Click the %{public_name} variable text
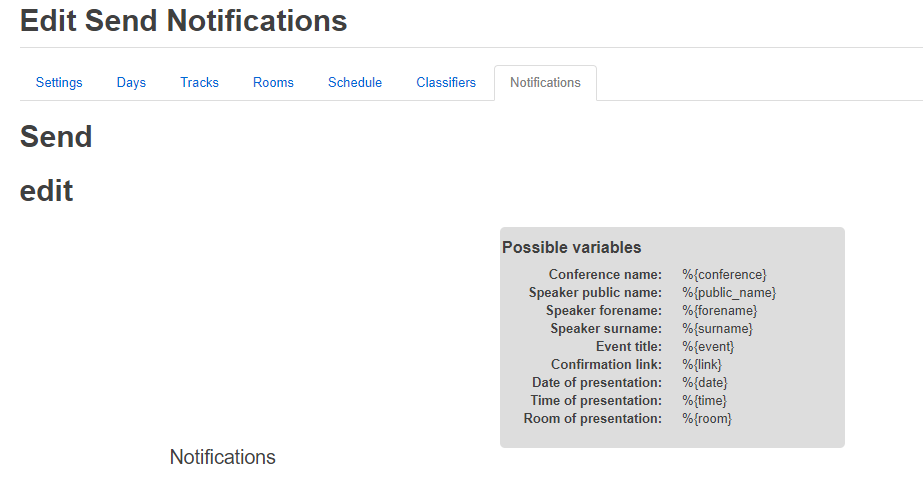 tap(729, 292)
